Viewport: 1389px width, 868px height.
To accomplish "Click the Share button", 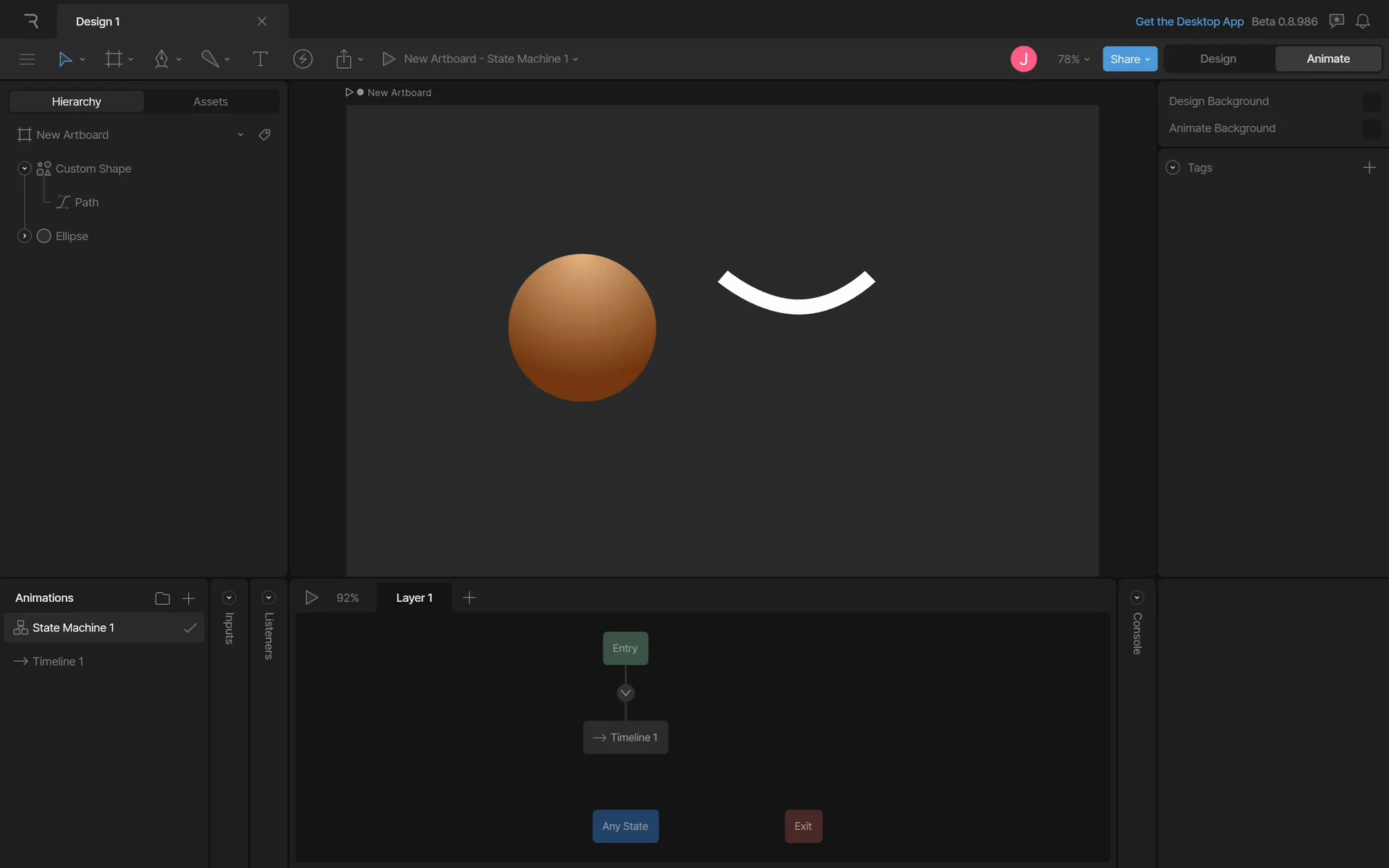I will [1129, 59].
